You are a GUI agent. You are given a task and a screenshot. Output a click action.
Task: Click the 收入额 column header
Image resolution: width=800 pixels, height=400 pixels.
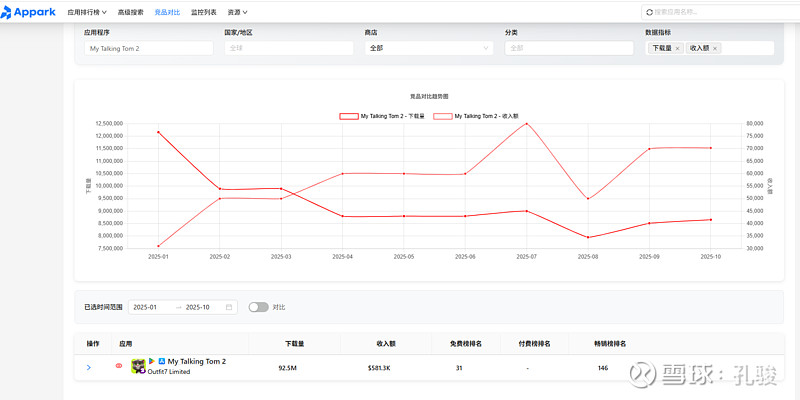pos(386,344)
